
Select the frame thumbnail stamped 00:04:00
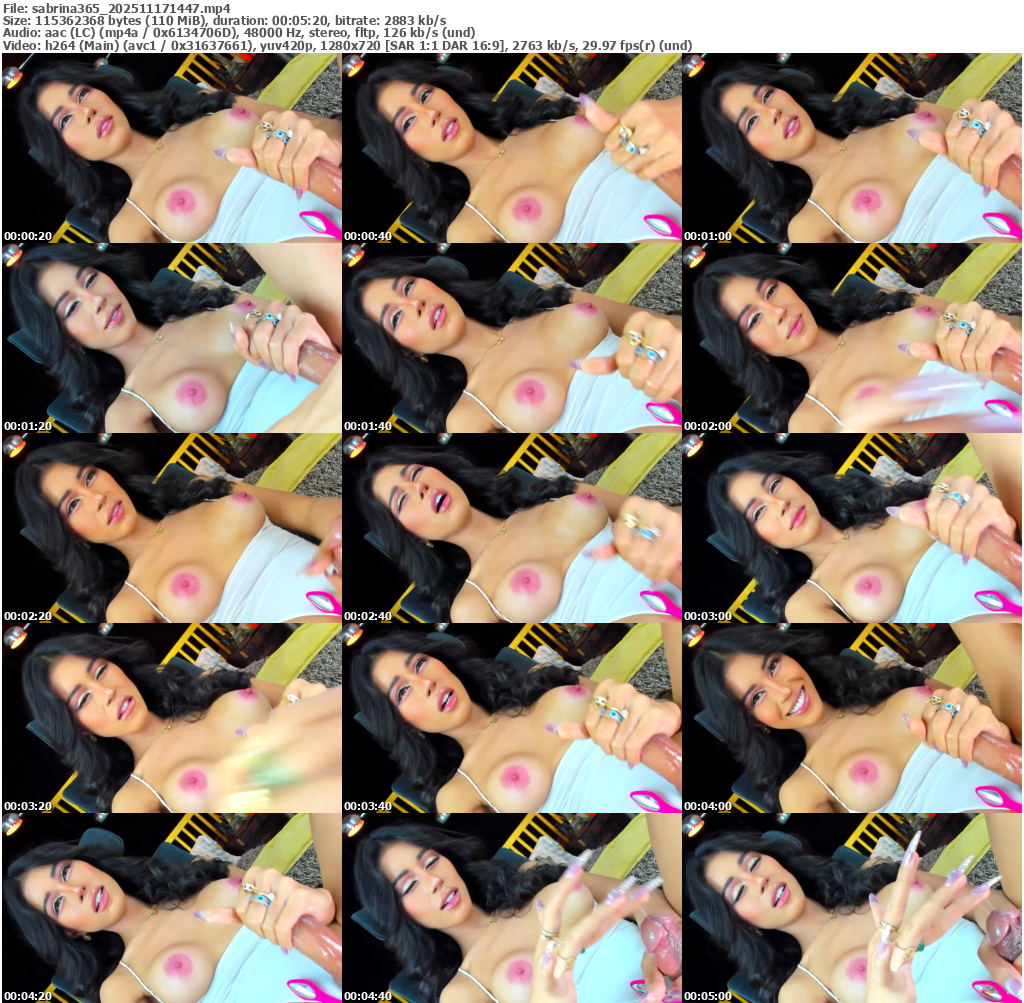(852, 718)
